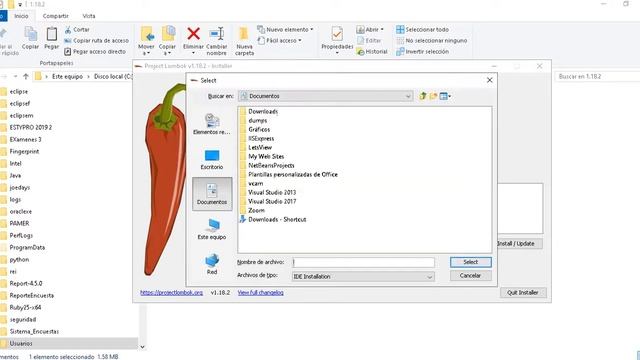Click Seleccionar todo in Explorer ribbon
Viewport: 640px width, 360px height.
422,29
